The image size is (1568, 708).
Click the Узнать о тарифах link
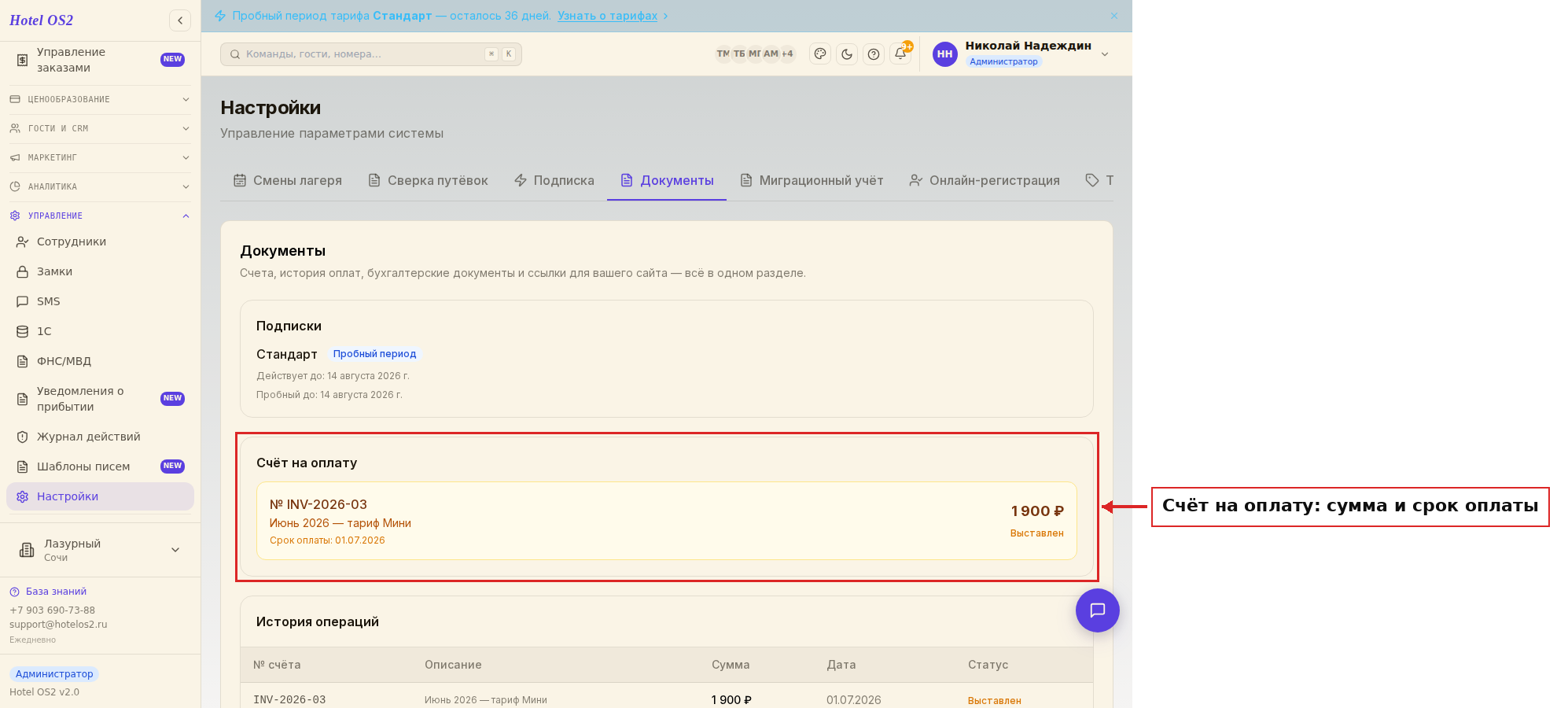(607, 16)
